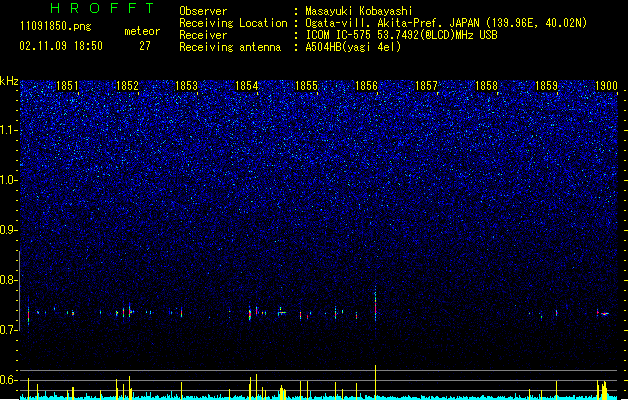Click the date stamp 02.11.09 18:50

(x=61, y=46)
